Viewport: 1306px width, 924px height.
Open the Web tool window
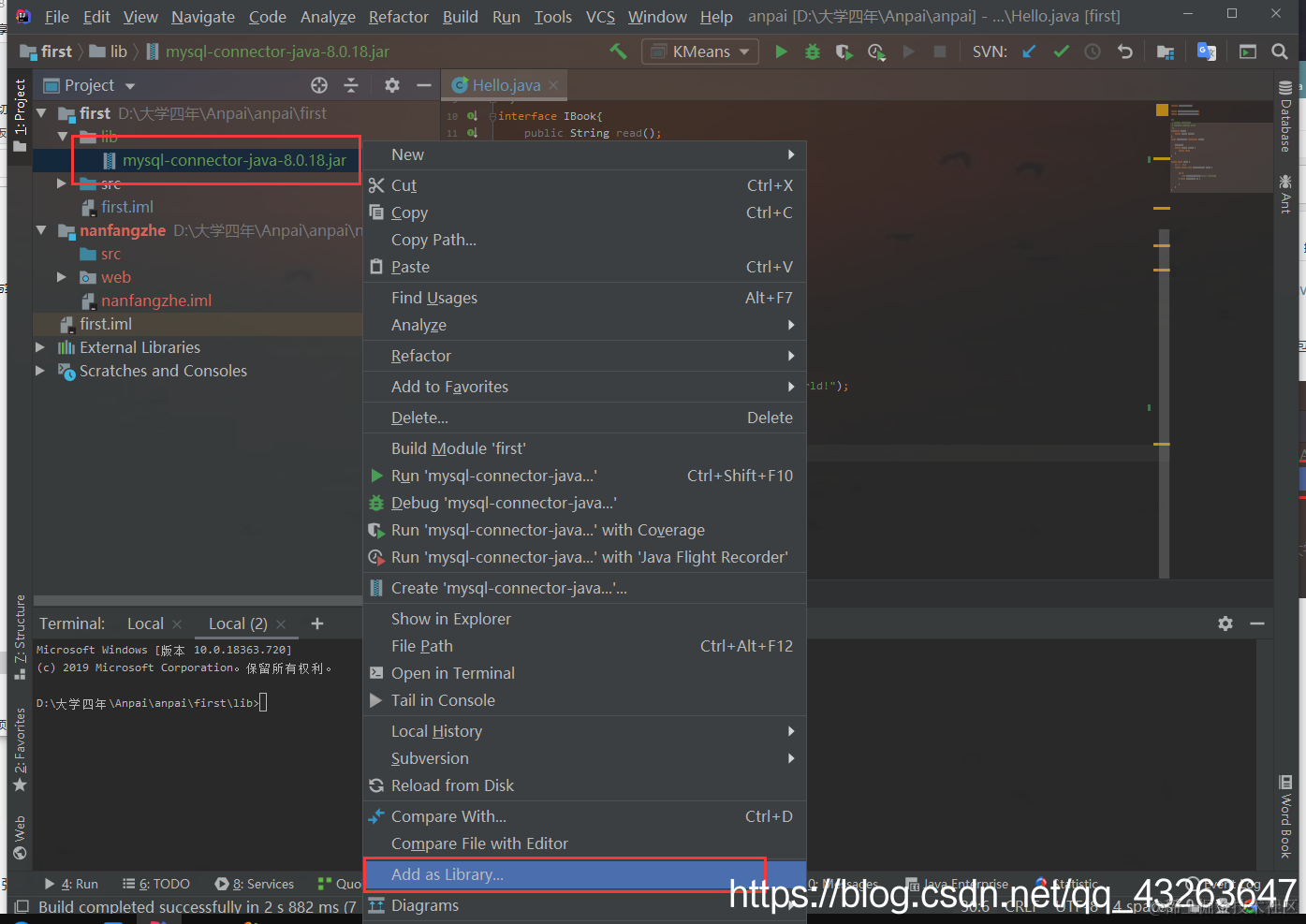(x=20, y=838)
